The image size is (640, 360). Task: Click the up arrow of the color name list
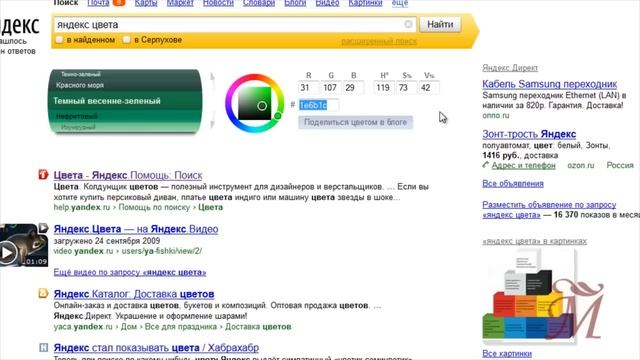pos(212,77)
